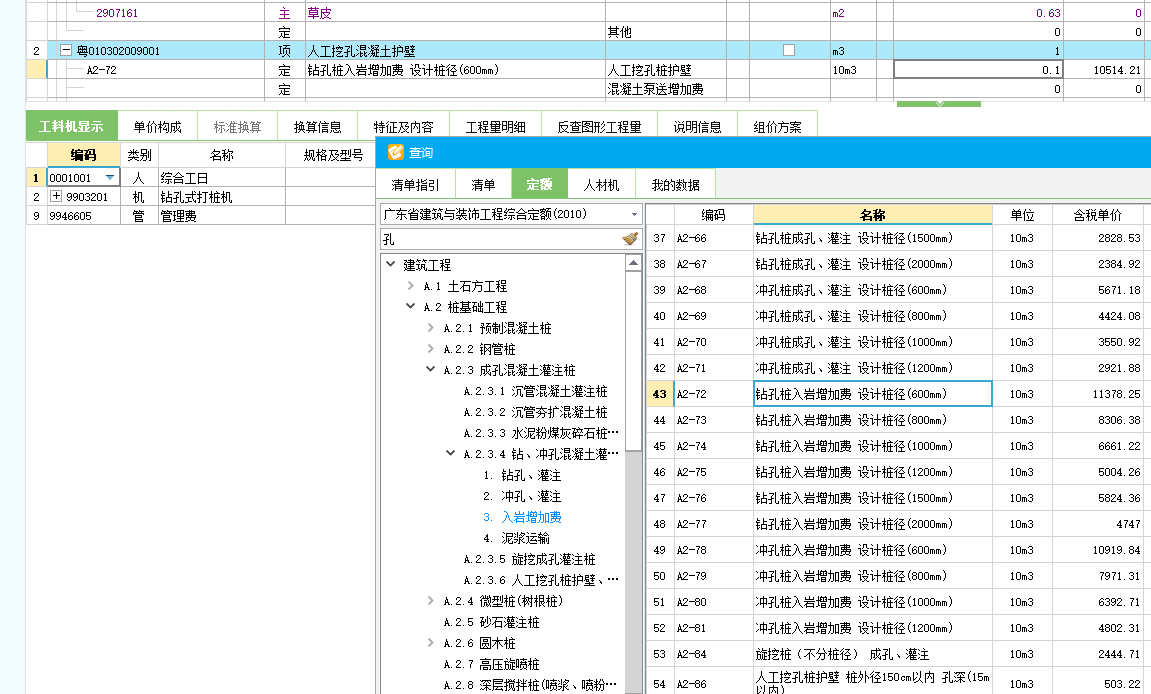Open the dropdown in code cell 0001001

click(109, 178)
